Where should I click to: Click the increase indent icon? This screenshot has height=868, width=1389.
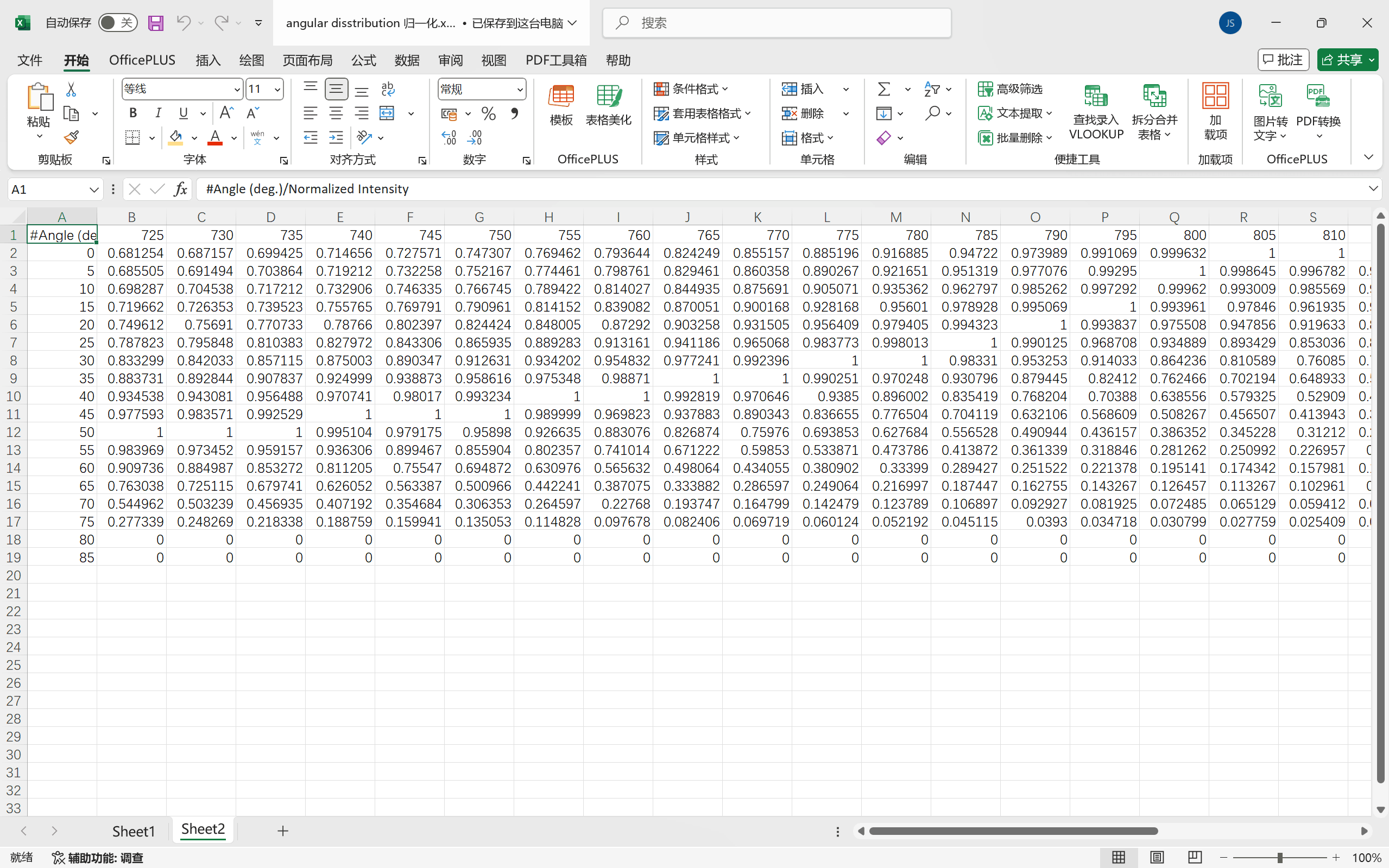(336, 138)
